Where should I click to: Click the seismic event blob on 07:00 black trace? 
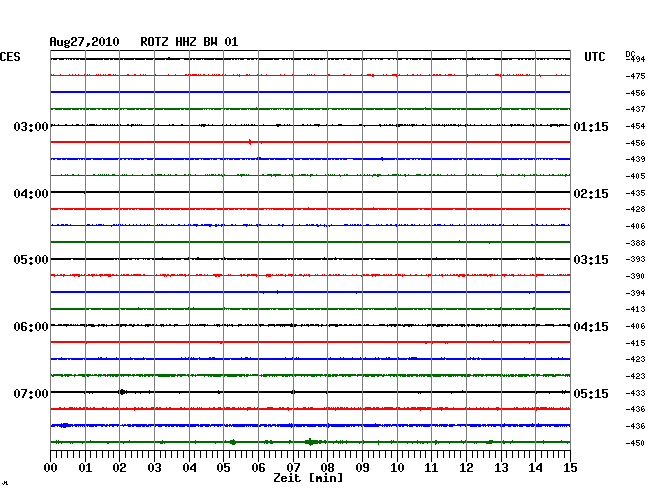pos(122,392)
